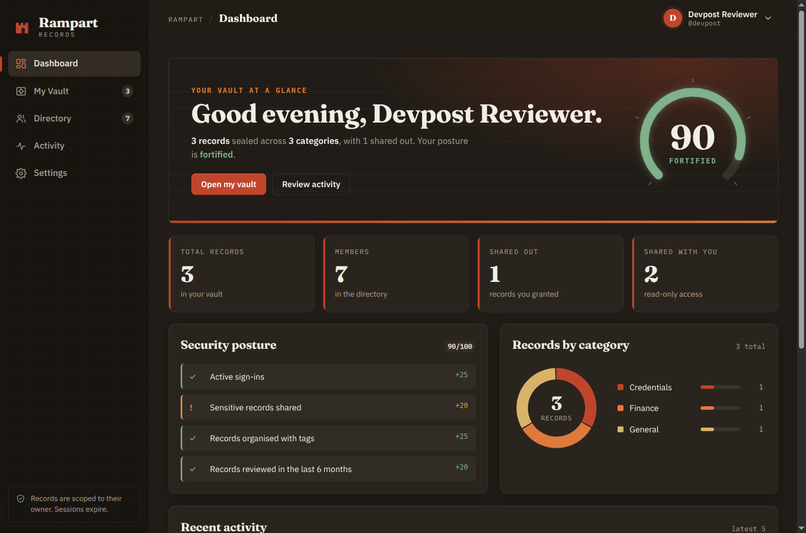This screenshot has width=806, height=533.
Task: Click the Credentials progress bar
Action: coord(720,387)
